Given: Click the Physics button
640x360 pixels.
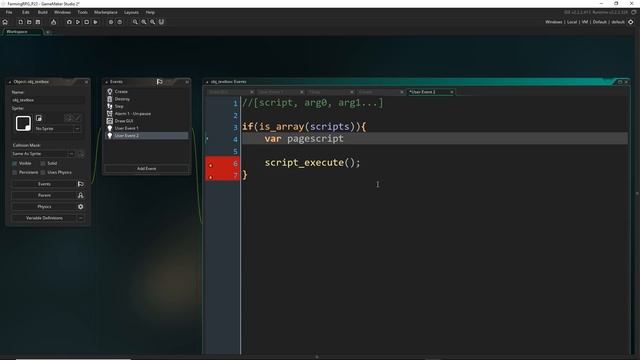Looking at the screenshot, I should [44, 207].
